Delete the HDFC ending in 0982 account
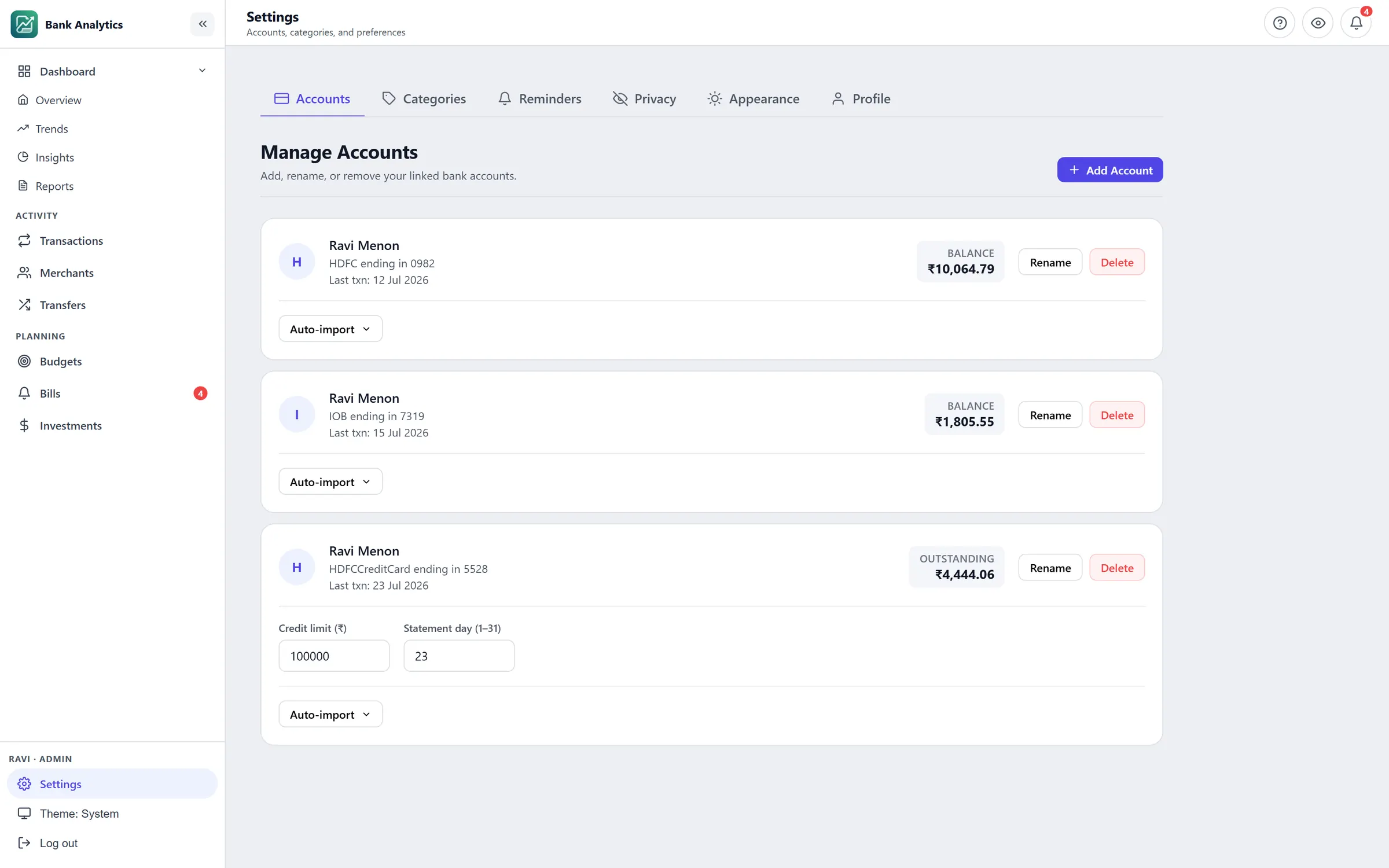 (1116, 262)
